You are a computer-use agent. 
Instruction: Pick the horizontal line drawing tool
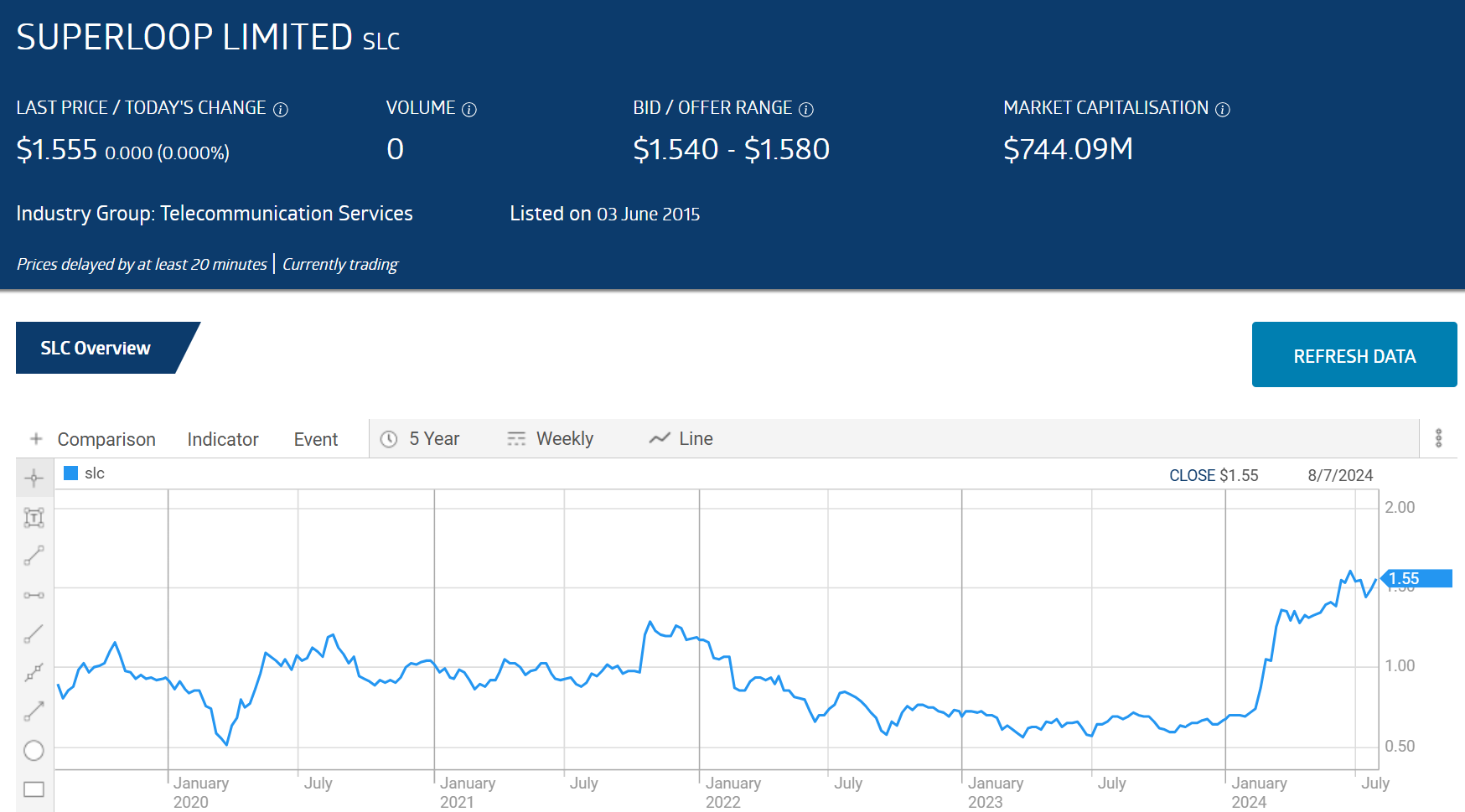click(34, 595)
